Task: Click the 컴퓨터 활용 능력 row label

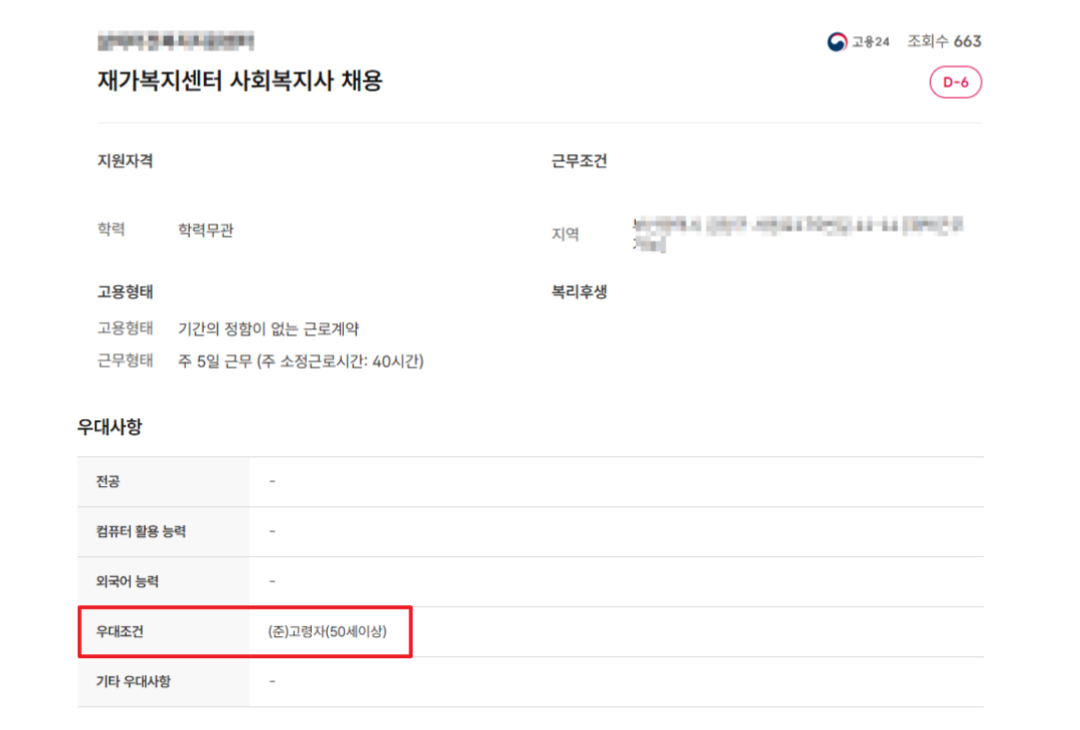Action: [x=134, y=532]
